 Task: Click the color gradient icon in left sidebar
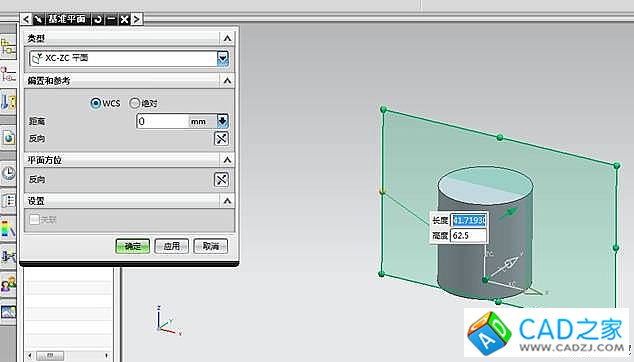pyautogui.click(x=8, y=229)
